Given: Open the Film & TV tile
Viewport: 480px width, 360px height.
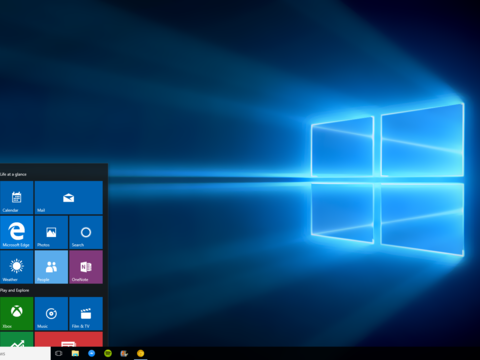Looking at the screenshot, I should click(x=86, y=313).
